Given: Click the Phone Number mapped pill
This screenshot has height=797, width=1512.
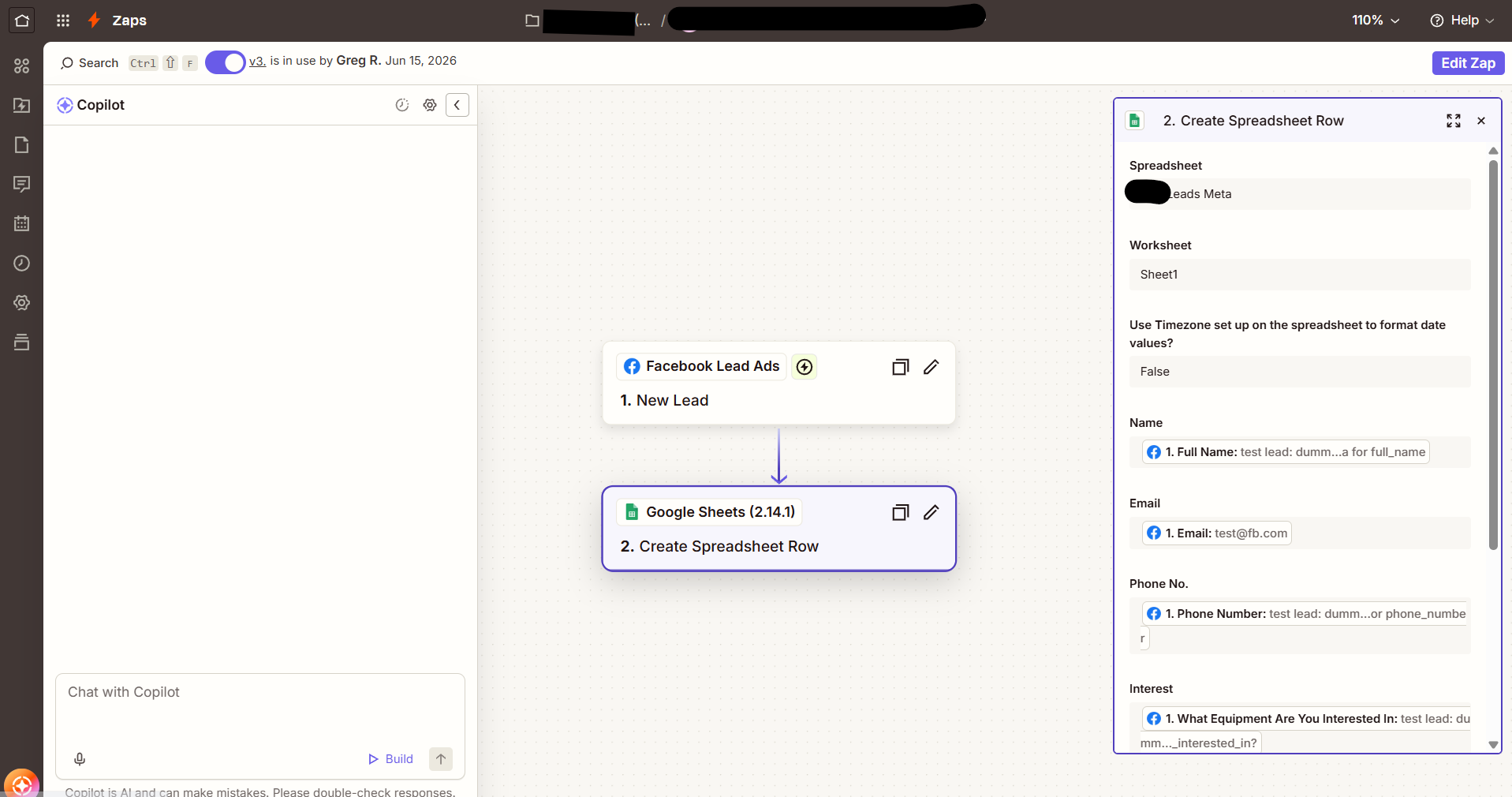Looking at the screenshot, I should pos(1305,614).
